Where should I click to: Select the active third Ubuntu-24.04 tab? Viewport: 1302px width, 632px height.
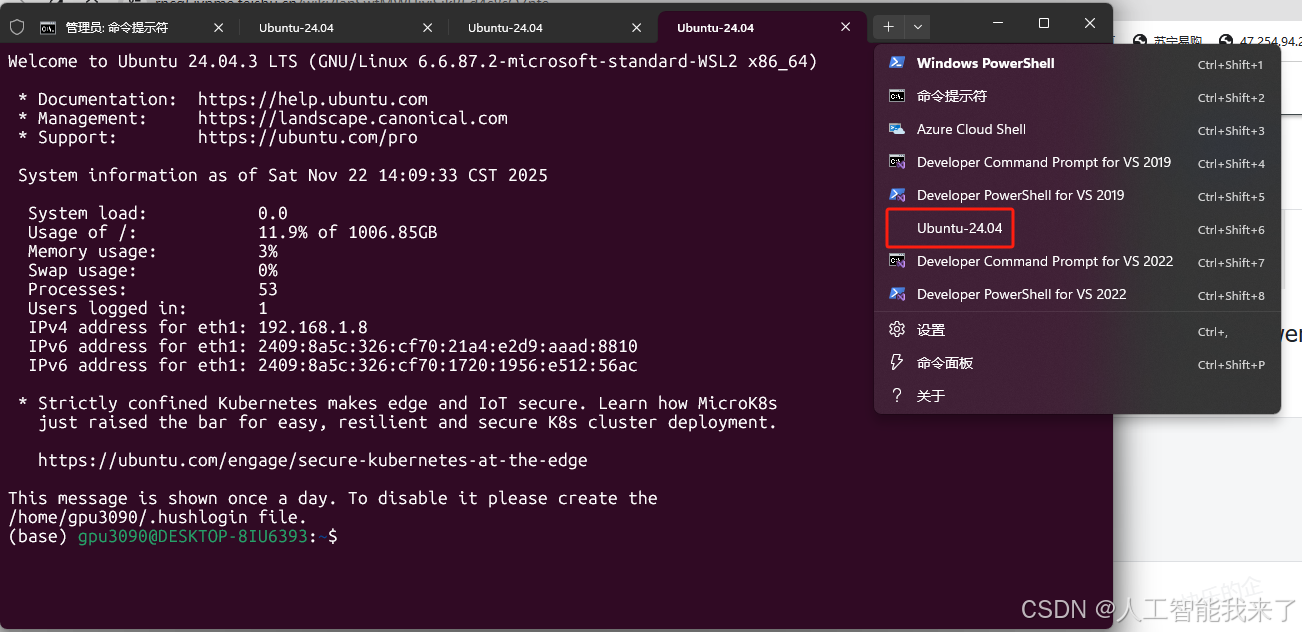tap(762, 27)
